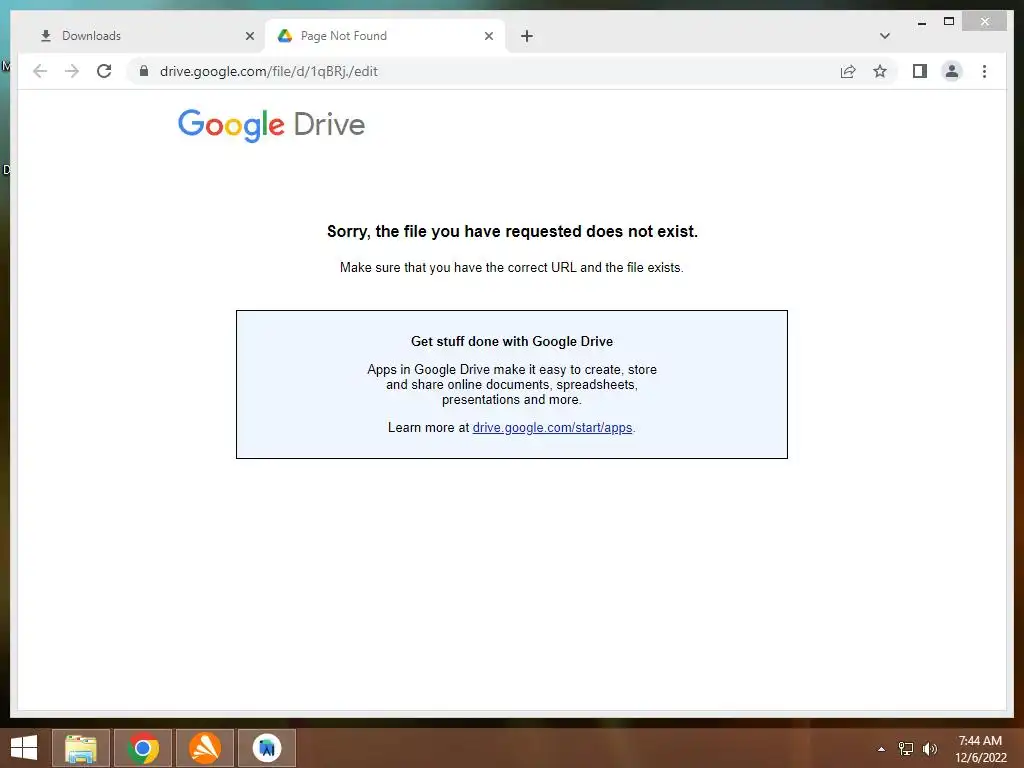
Task: Open the Chrome profile avatar
Action: pyautogui.click(x=952, y=71)
